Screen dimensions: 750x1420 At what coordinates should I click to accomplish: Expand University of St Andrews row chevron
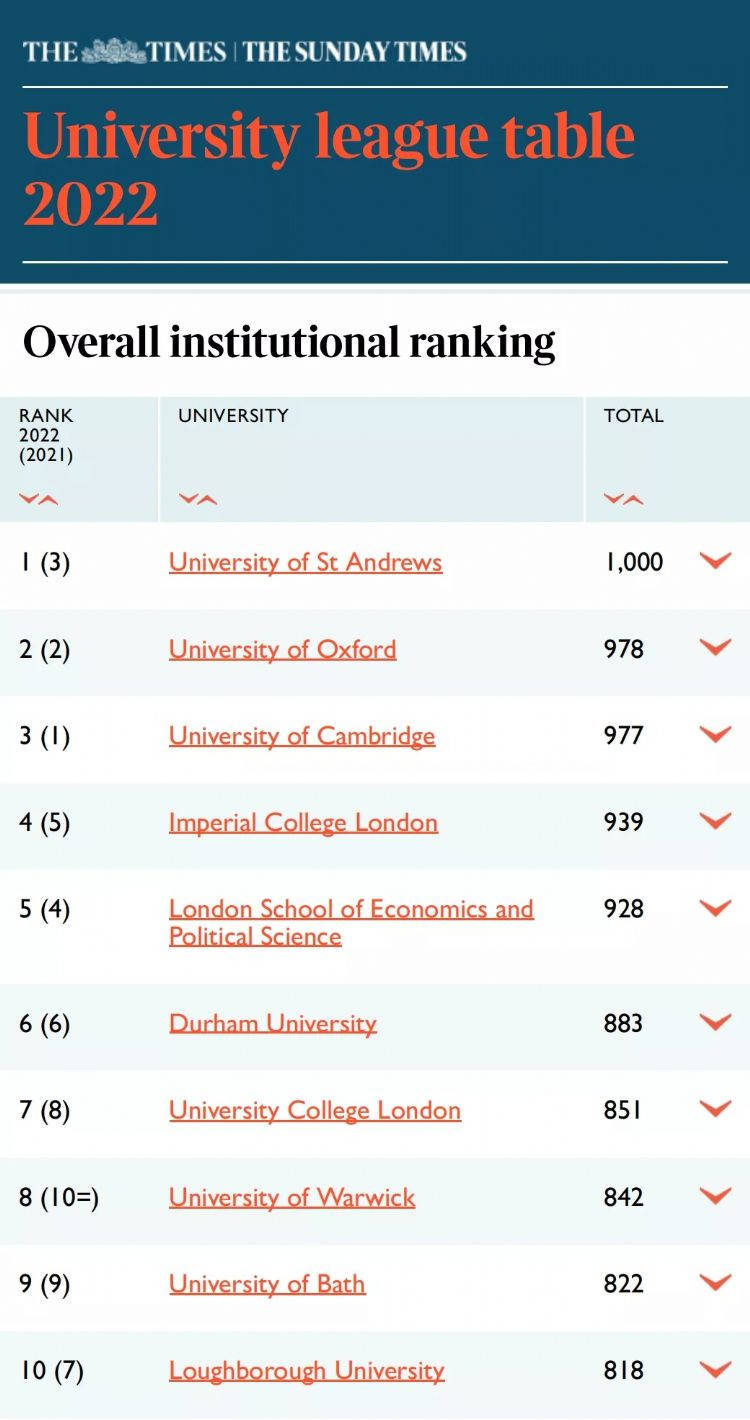point(716,561)
